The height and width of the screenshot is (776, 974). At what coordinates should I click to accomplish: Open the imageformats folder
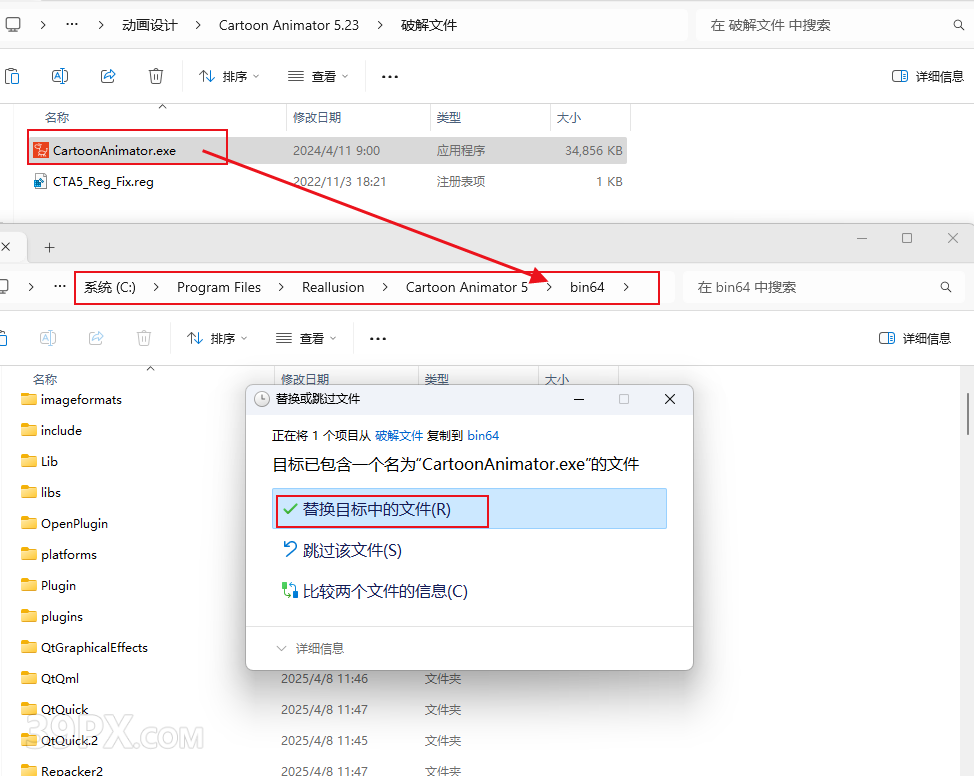(x=81, y=400)
